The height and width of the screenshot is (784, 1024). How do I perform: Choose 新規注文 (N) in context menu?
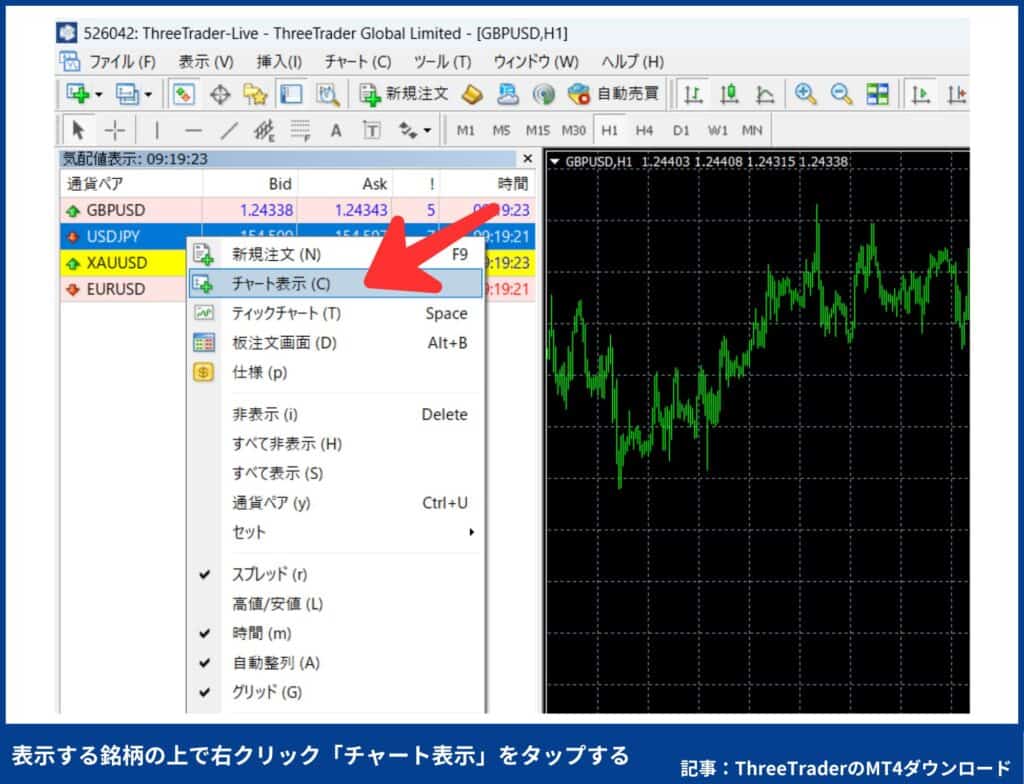(336, 254)
